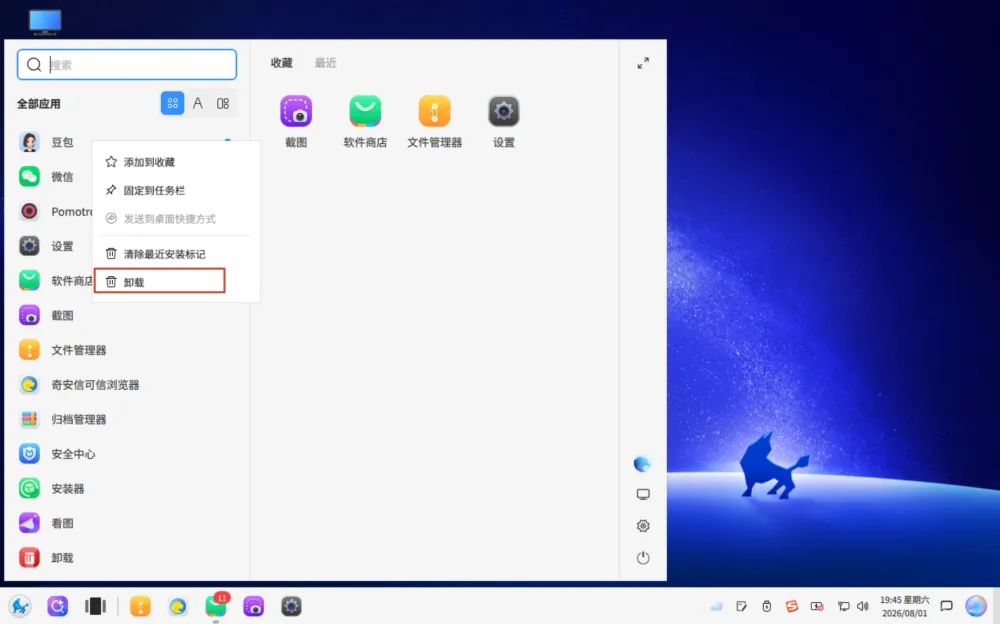Open the file manager from the taskbar
Image resolution: width=1000 pixels, height=624 pixels.
(x=140, y=606)
